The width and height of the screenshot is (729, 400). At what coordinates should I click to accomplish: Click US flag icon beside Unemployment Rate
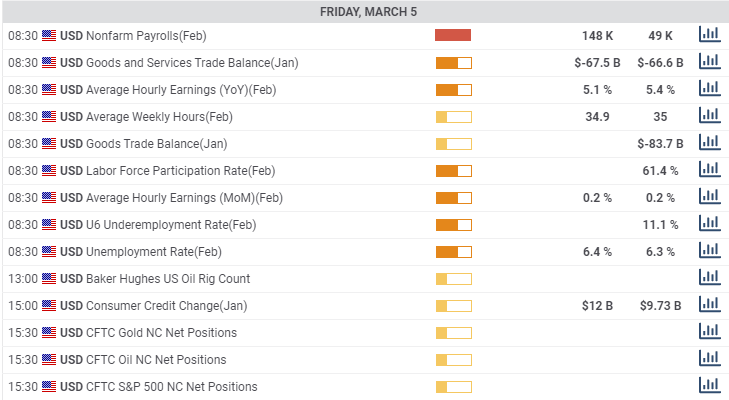coord(49,251)
